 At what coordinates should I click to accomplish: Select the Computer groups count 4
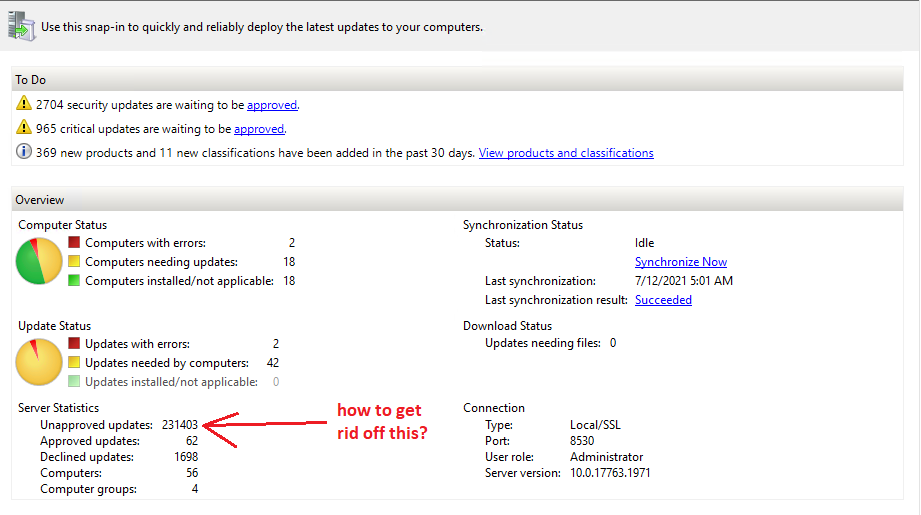click(194, 489)
